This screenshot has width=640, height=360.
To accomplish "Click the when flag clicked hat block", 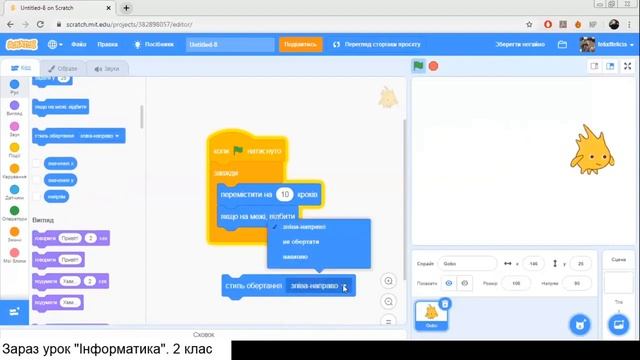I will [x=247, y=150].
